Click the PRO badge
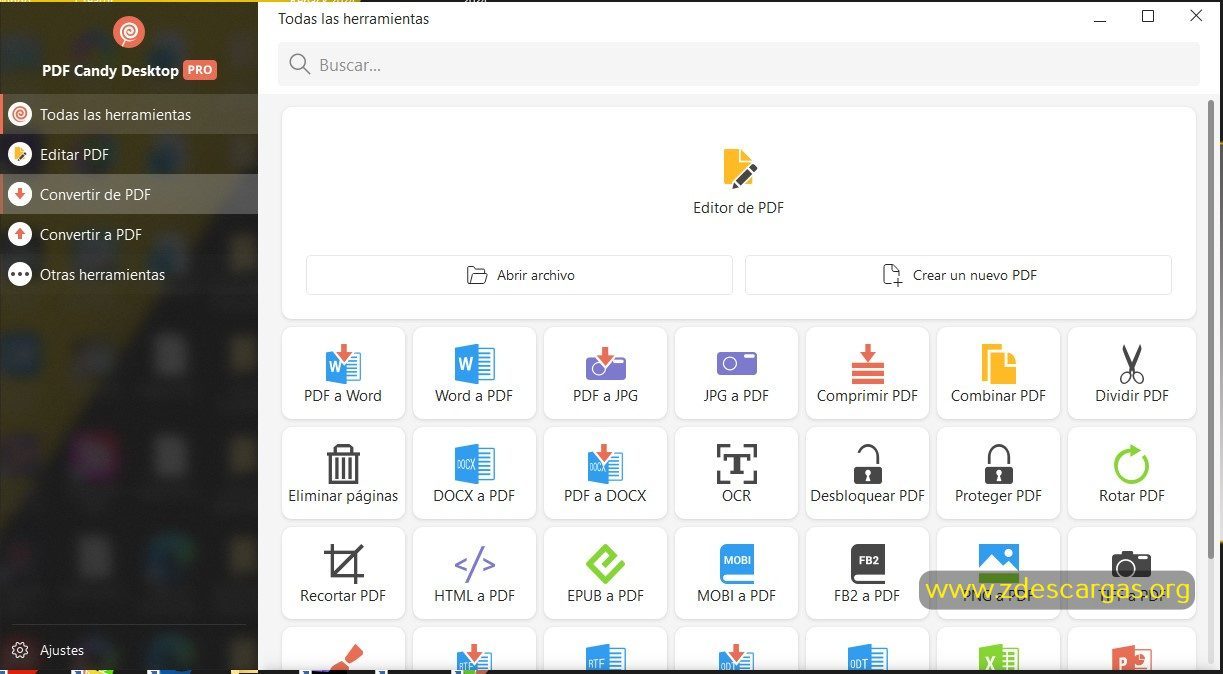This screenshot has height=674, width=1223. pos(200,70)
